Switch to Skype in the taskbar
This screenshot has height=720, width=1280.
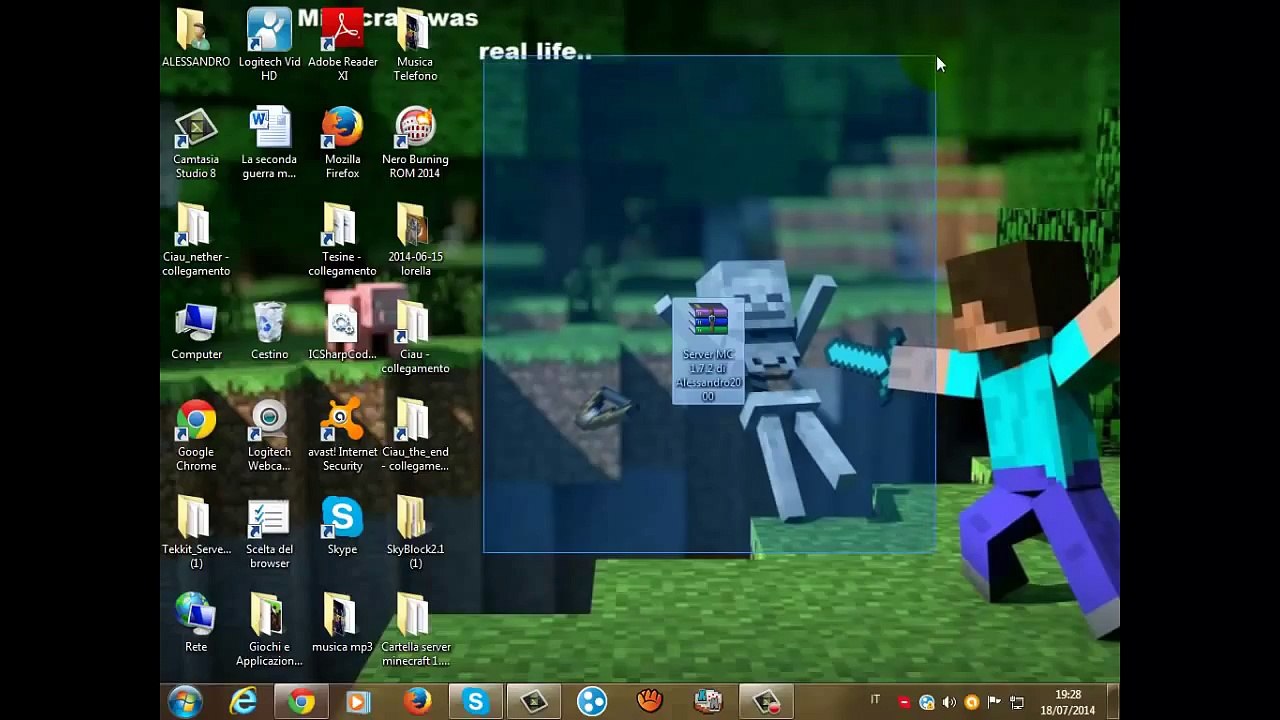(x=475, y=702)
